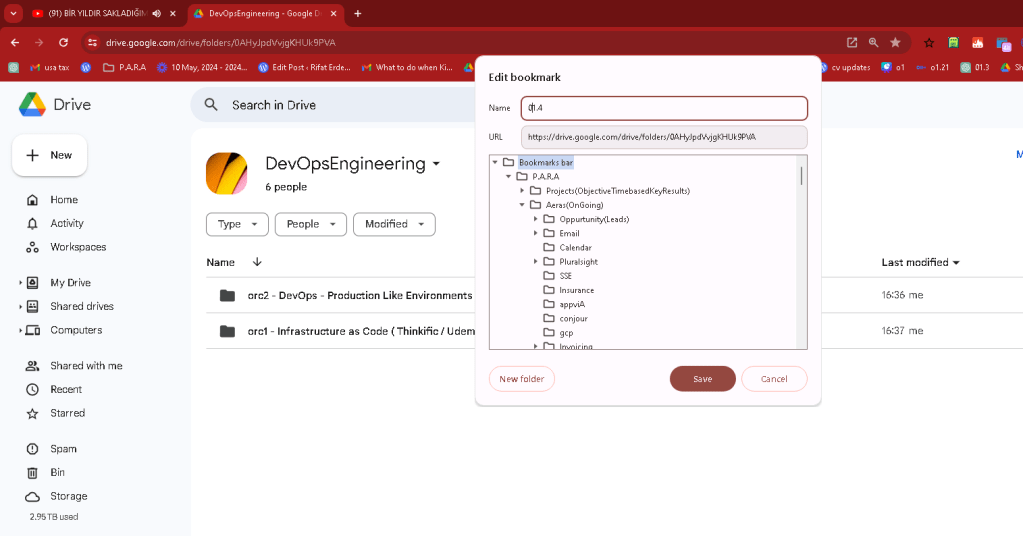Expand the Shared drives tree arrow

click(x=20, y=306)
